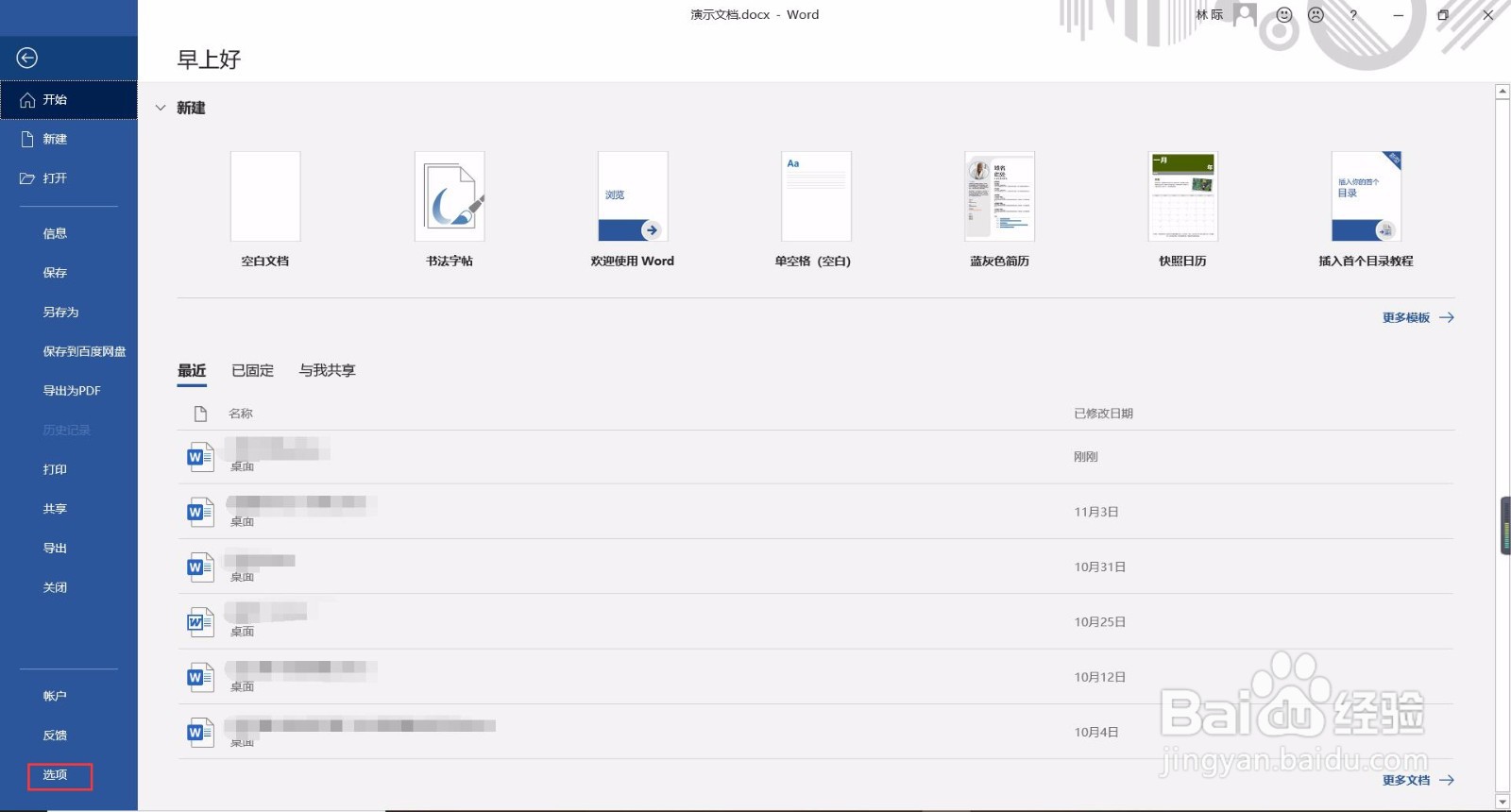Send a frown feedback icon

(x=1316, y=15)
